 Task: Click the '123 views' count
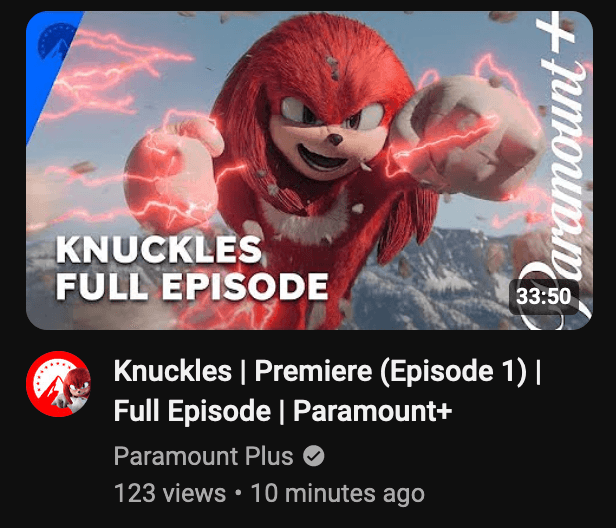pos(170,493)
